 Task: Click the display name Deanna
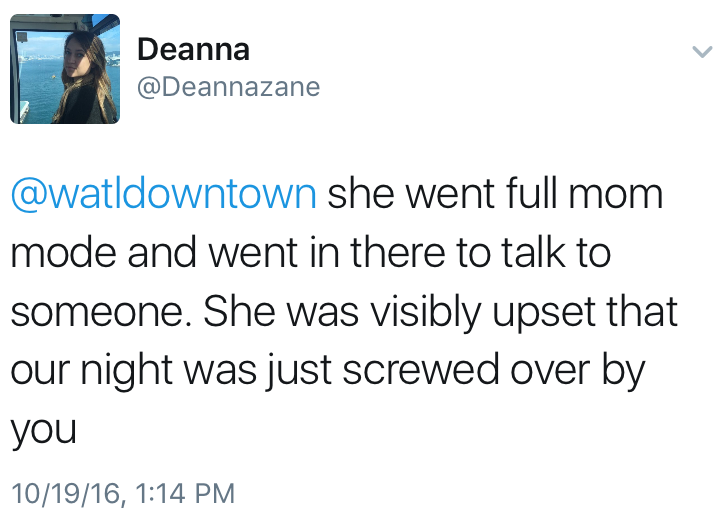tap(193, 48)
